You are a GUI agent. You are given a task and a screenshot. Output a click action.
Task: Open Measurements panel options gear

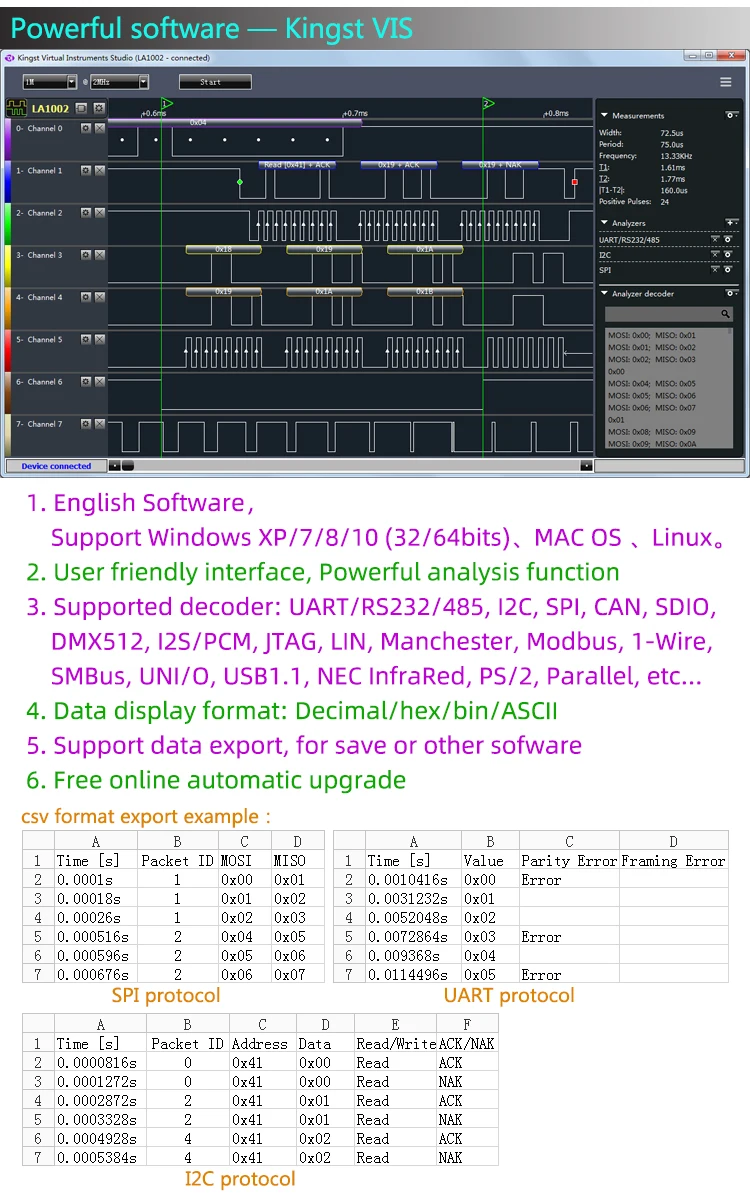point(731,116)
